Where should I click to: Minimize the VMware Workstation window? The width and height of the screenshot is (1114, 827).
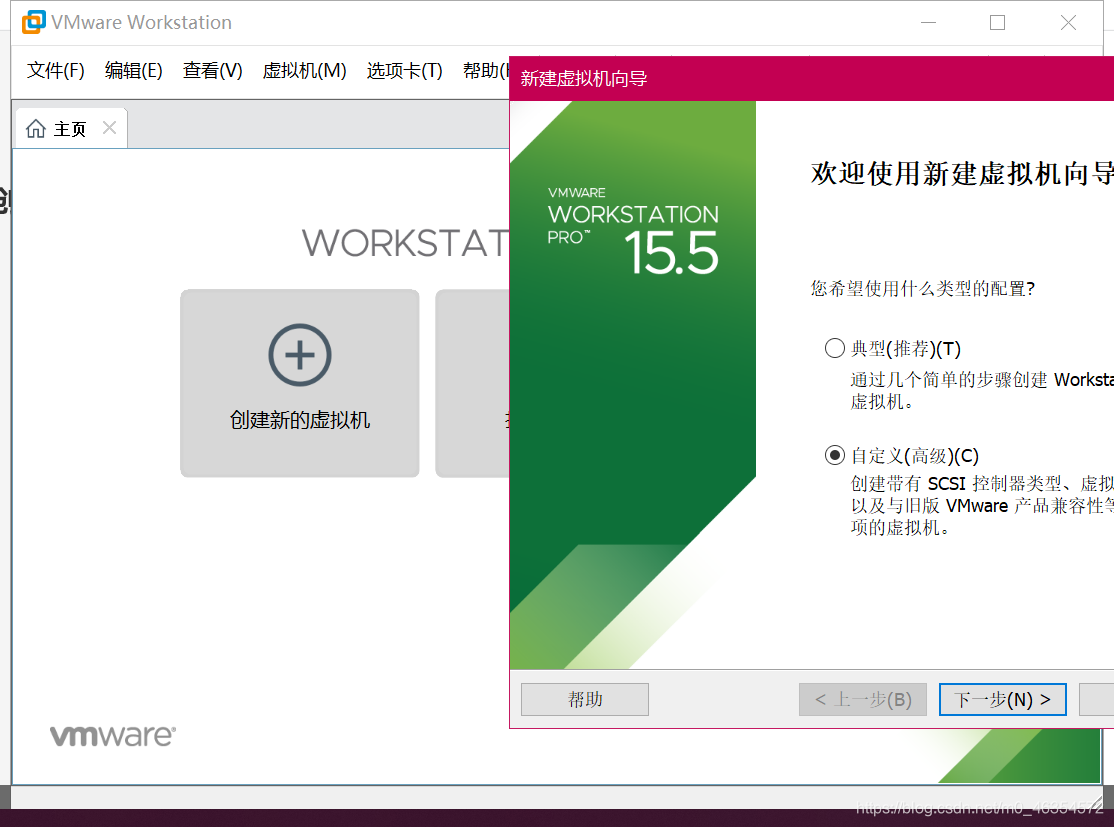pos(928,23)
